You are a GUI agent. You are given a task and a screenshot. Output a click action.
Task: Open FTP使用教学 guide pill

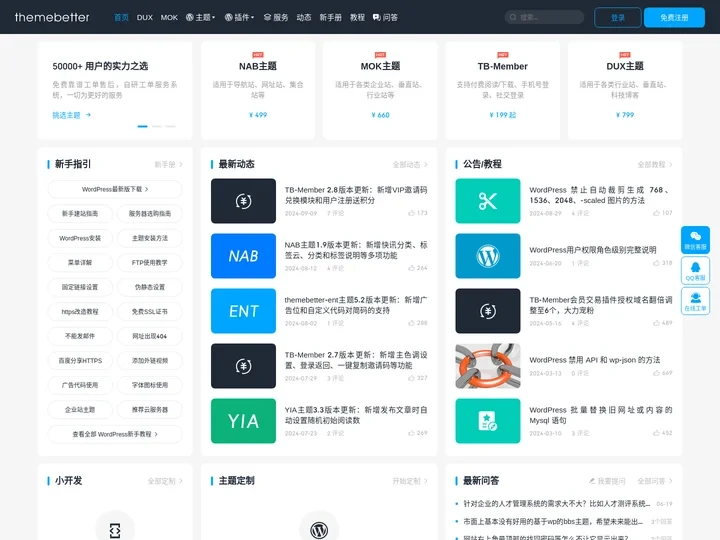150,263
